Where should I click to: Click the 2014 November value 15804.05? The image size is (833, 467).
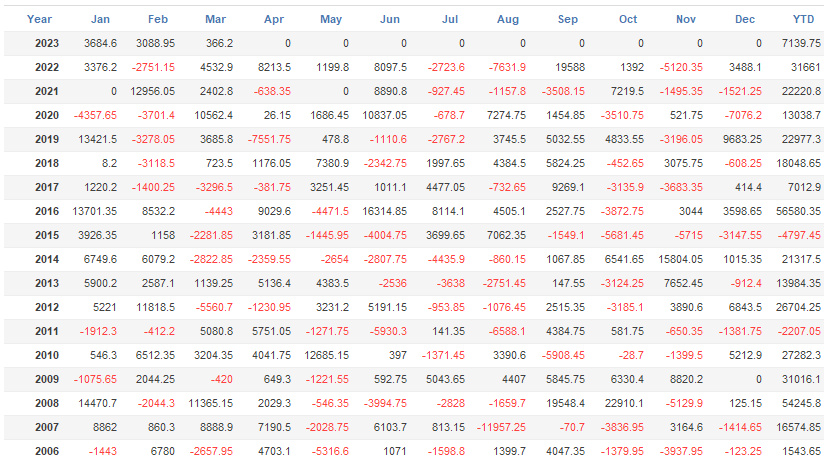[673, 259]
